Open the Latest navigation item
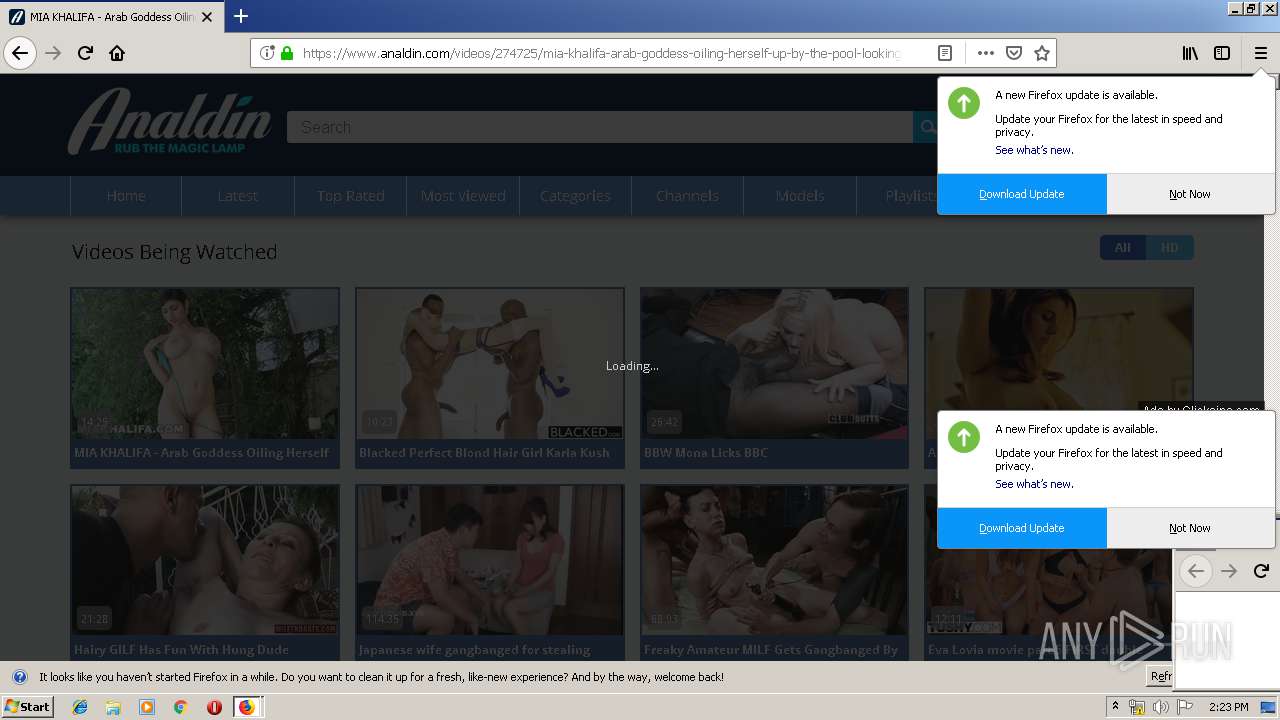 coord(238,196)
